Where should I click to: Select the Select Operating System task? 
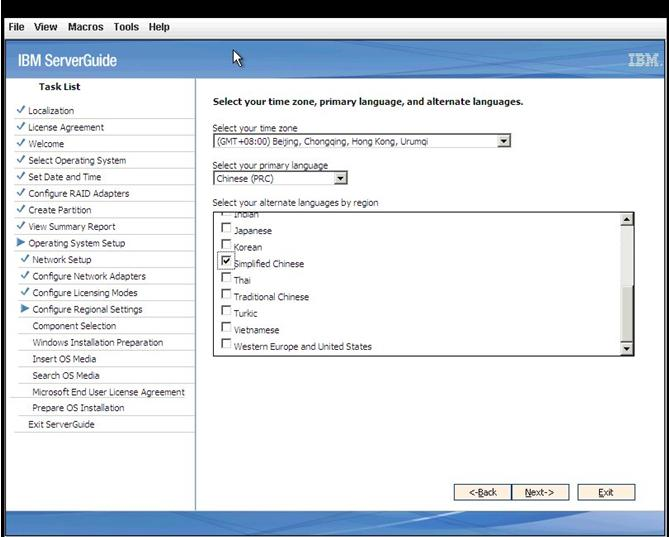coord(77,161)
